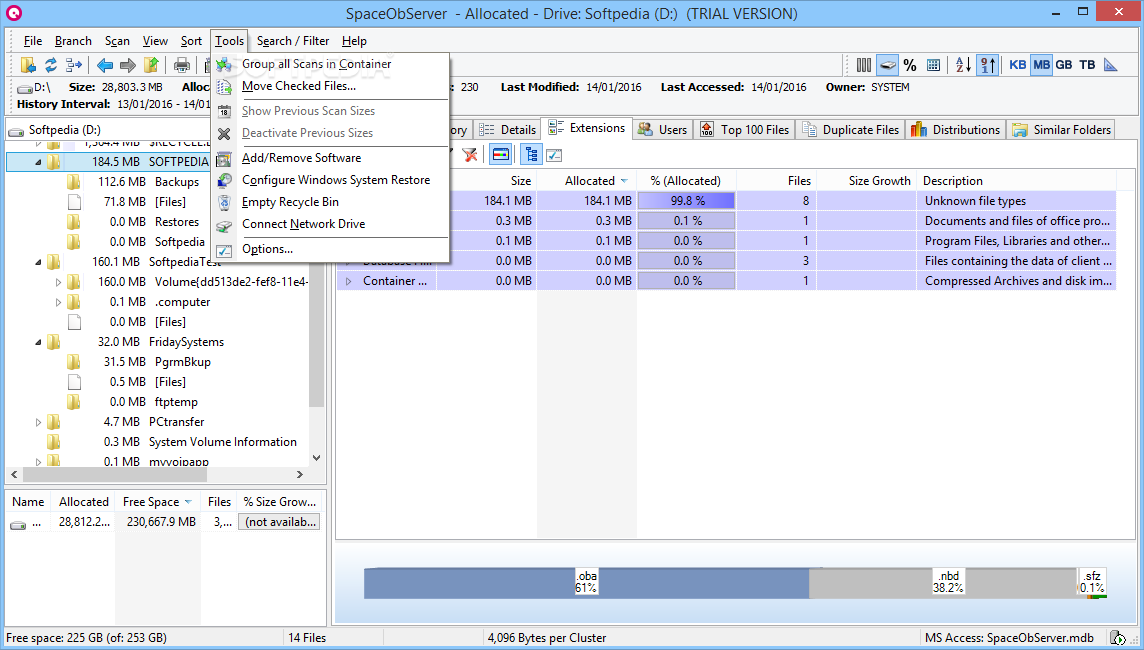
Task: Click the 99.8 % allocated progress bar
Action: tap(687, 201)
